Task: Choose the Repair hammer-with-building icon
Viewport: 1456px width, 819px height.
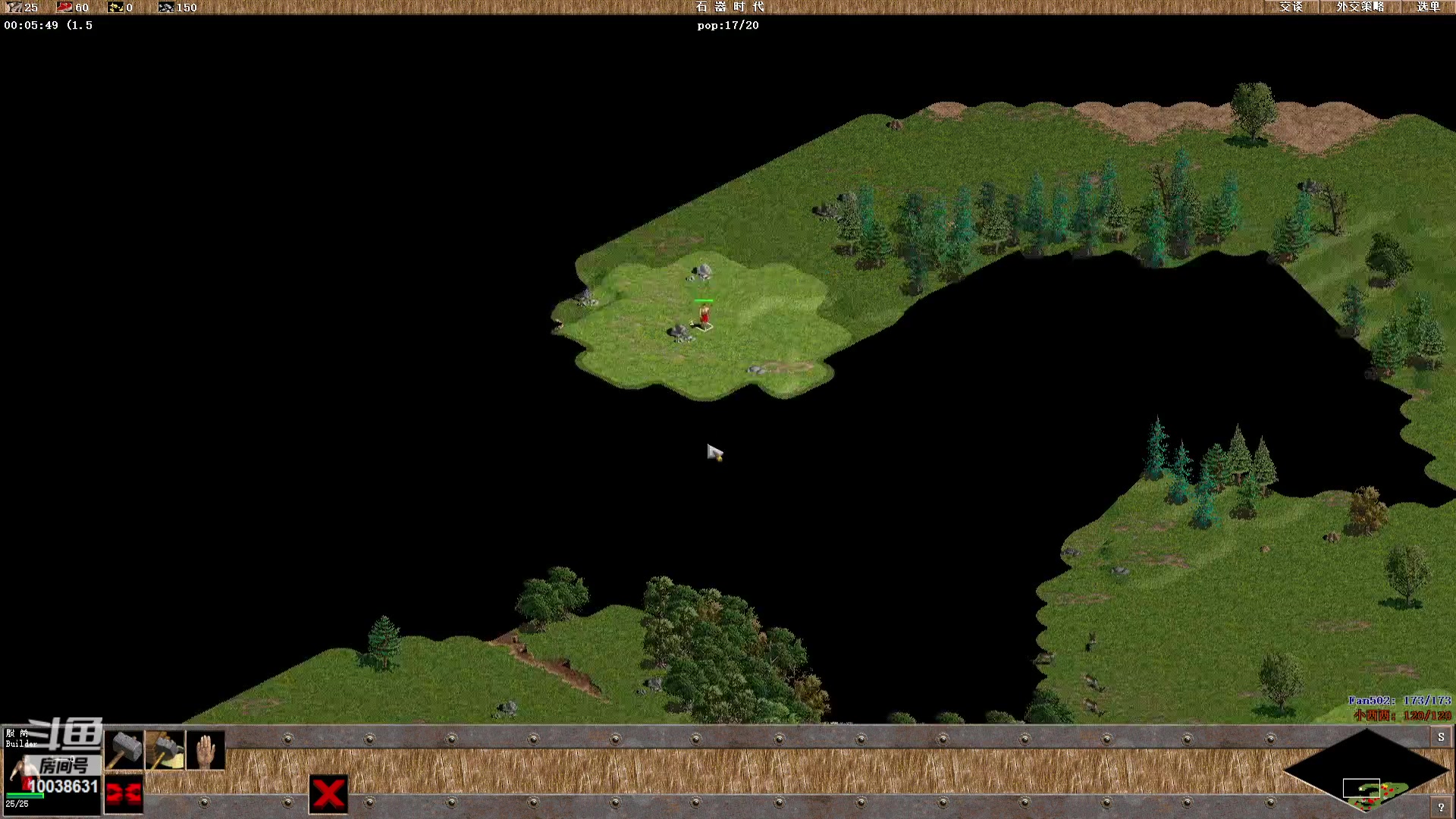Action: (165, 750)
